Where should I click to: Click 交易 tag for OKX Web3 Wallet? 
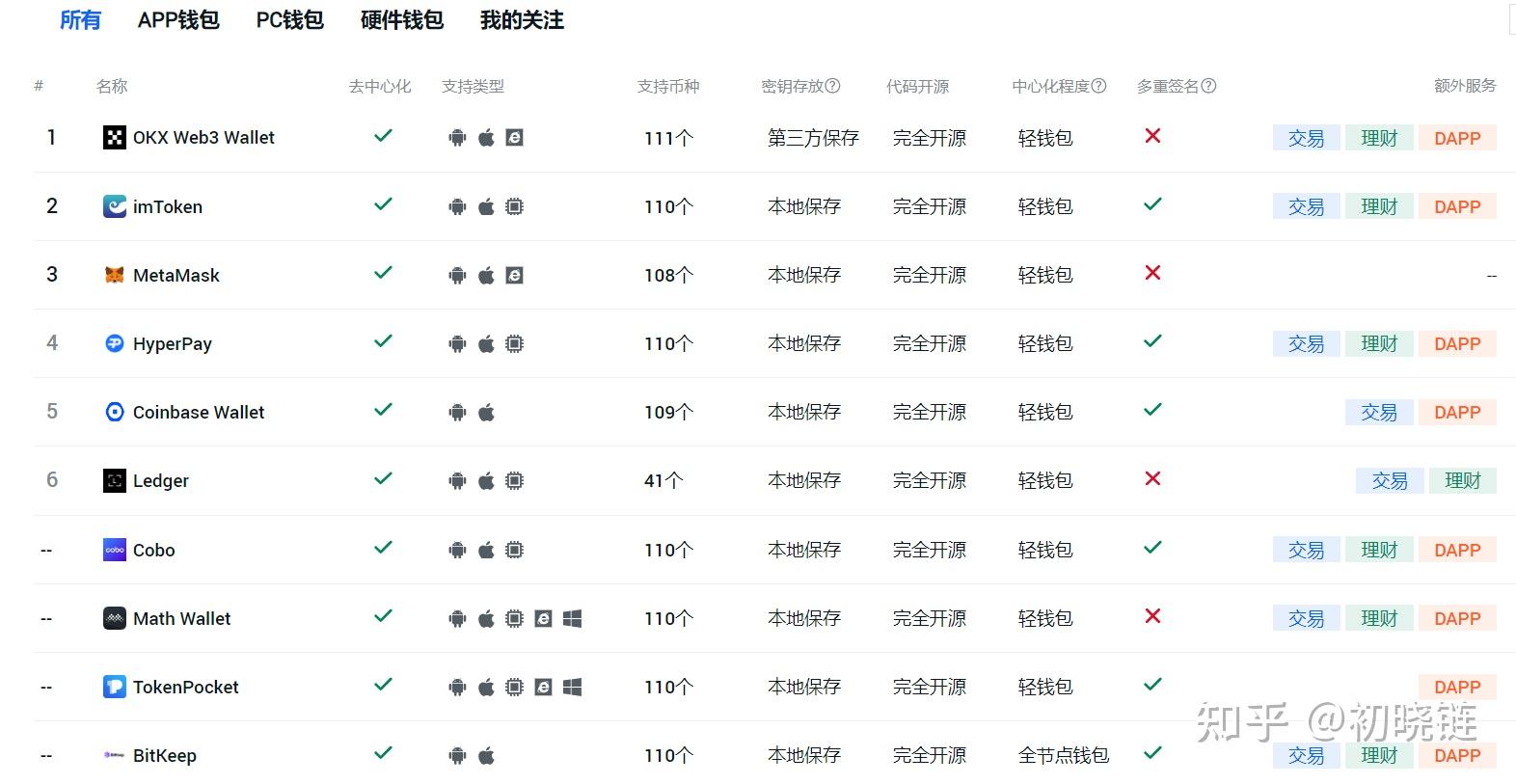[1306, 138]
